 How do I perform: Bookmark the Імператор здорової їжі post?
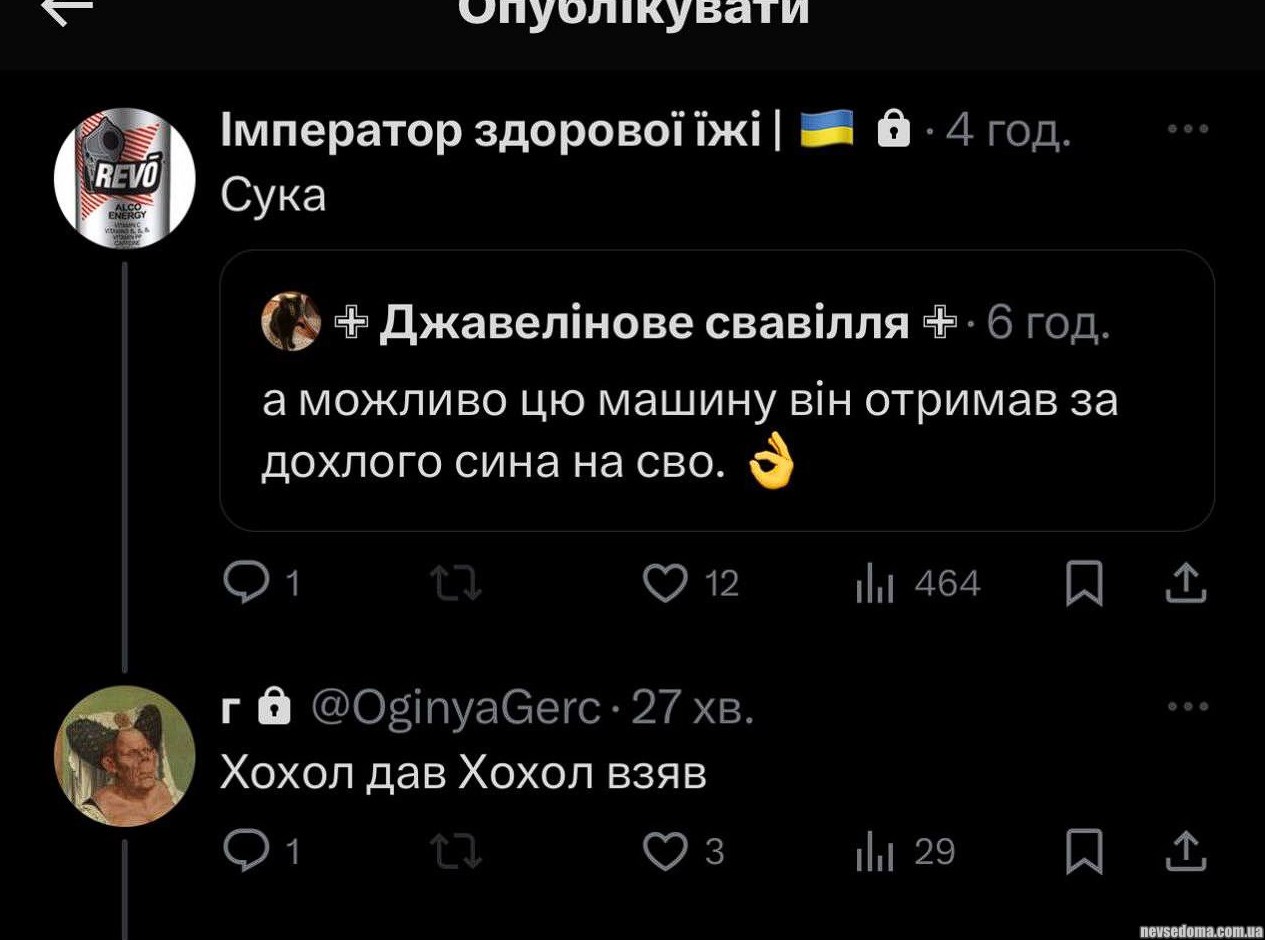pyautogui.click(x=1084, y=584)
